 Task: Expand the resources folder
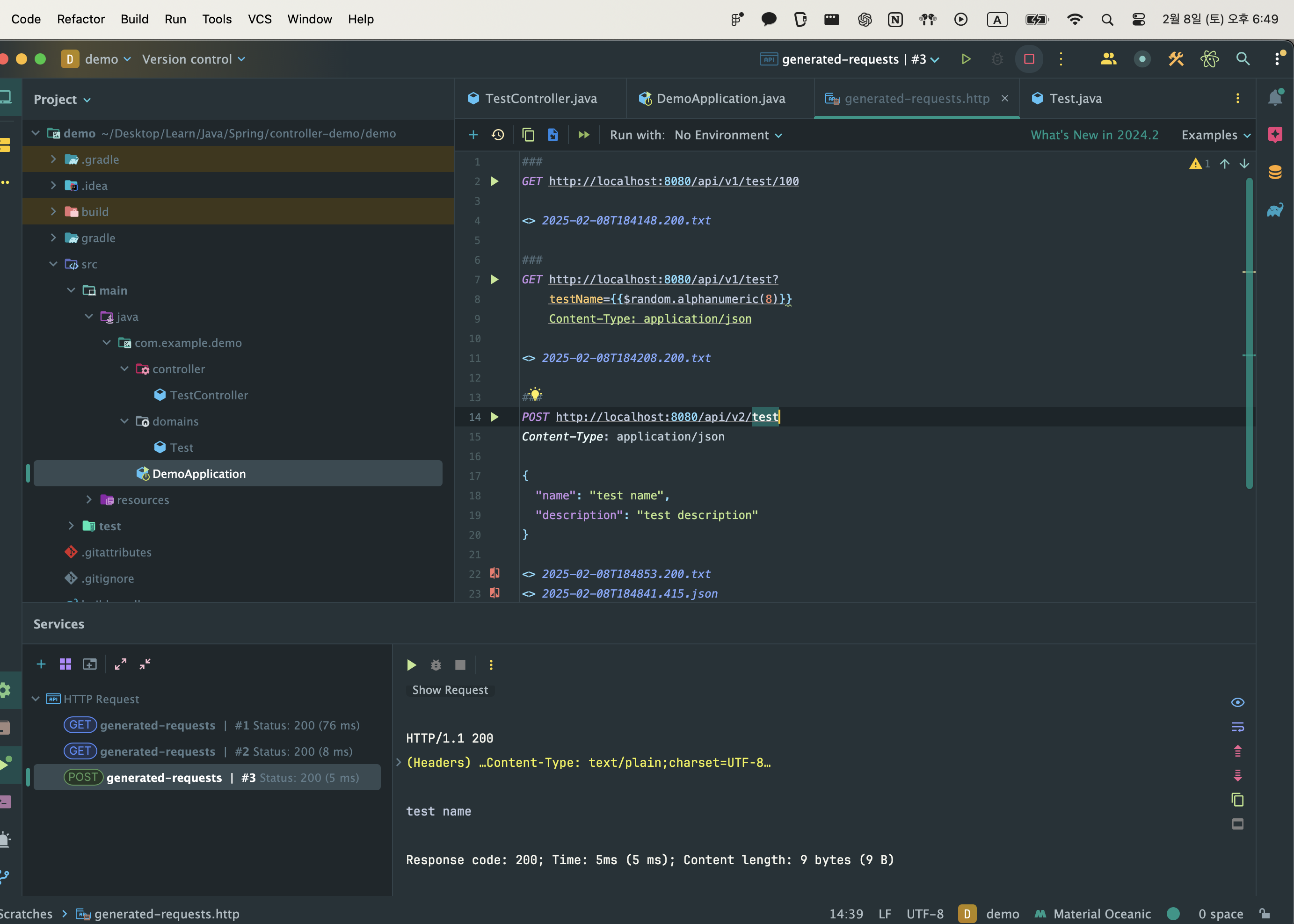89,499
